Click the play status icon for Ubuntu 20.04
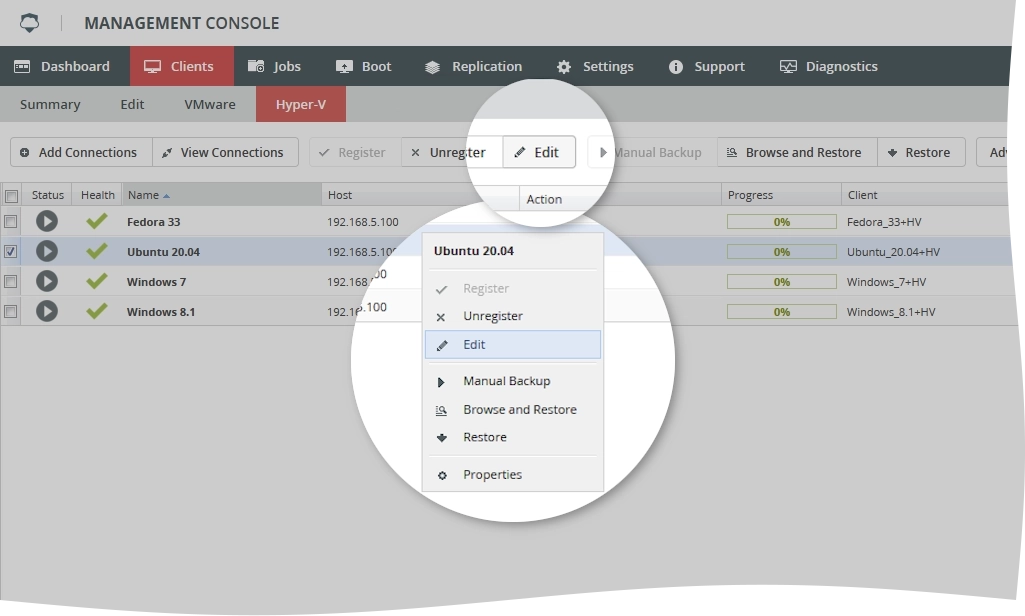 (46, 251)
